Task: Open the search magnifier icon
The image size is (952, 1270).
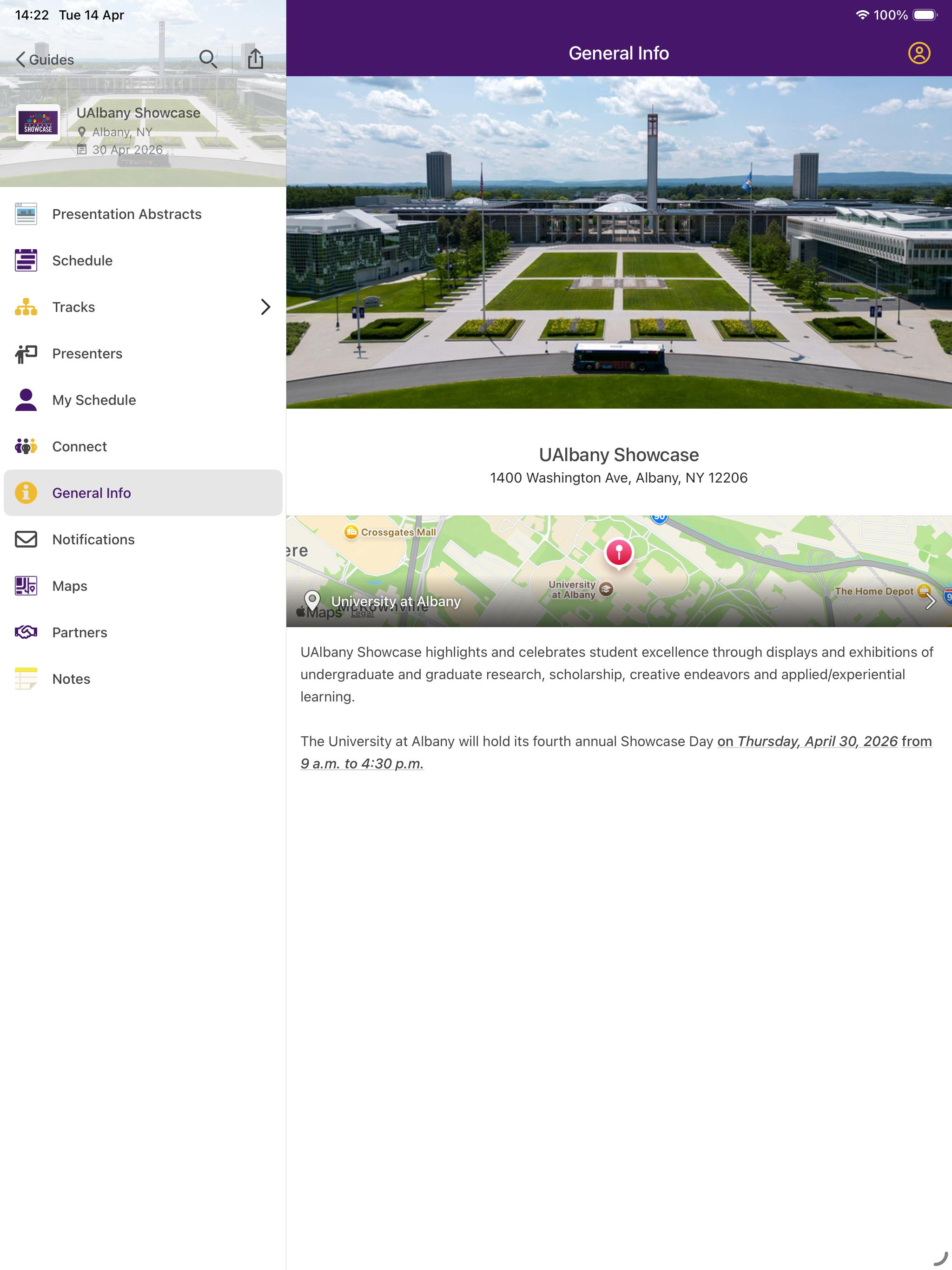Action: click(208, 59)
